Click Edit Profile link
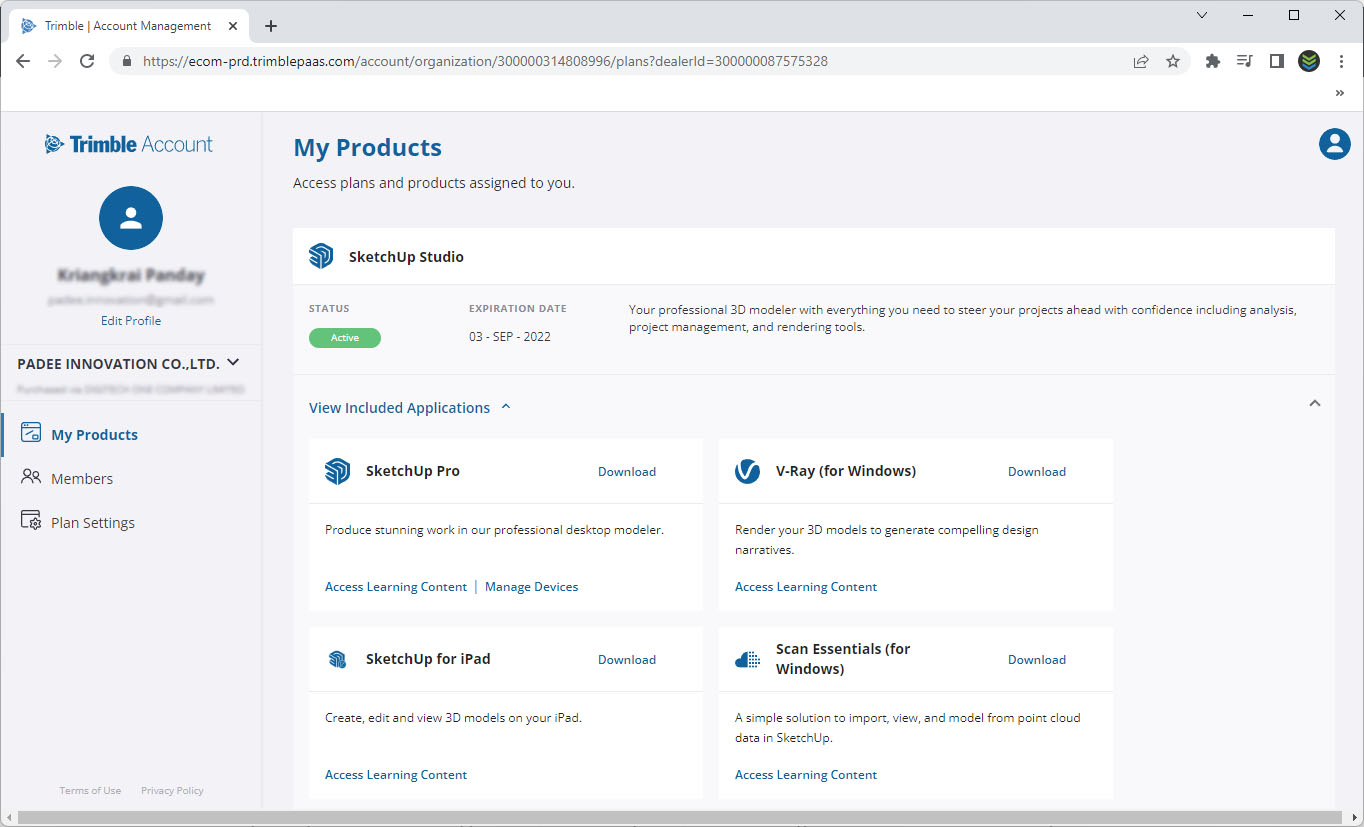The height and width of the screenshot is (827, 1364). tap(131, 321)
